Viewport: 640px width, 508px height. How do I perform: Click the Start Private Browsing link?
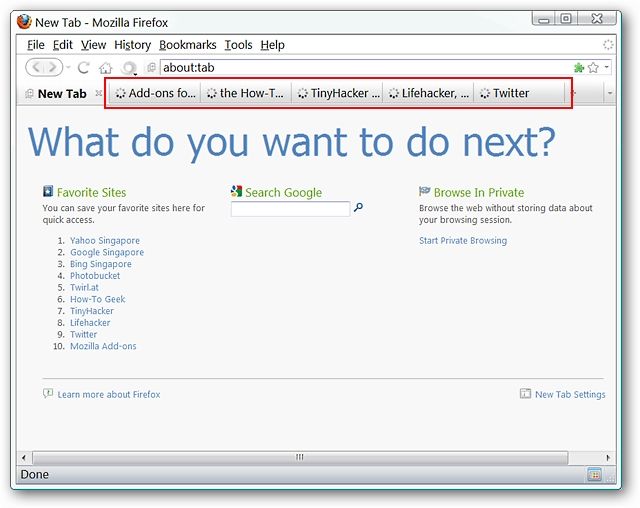[463, 241]
